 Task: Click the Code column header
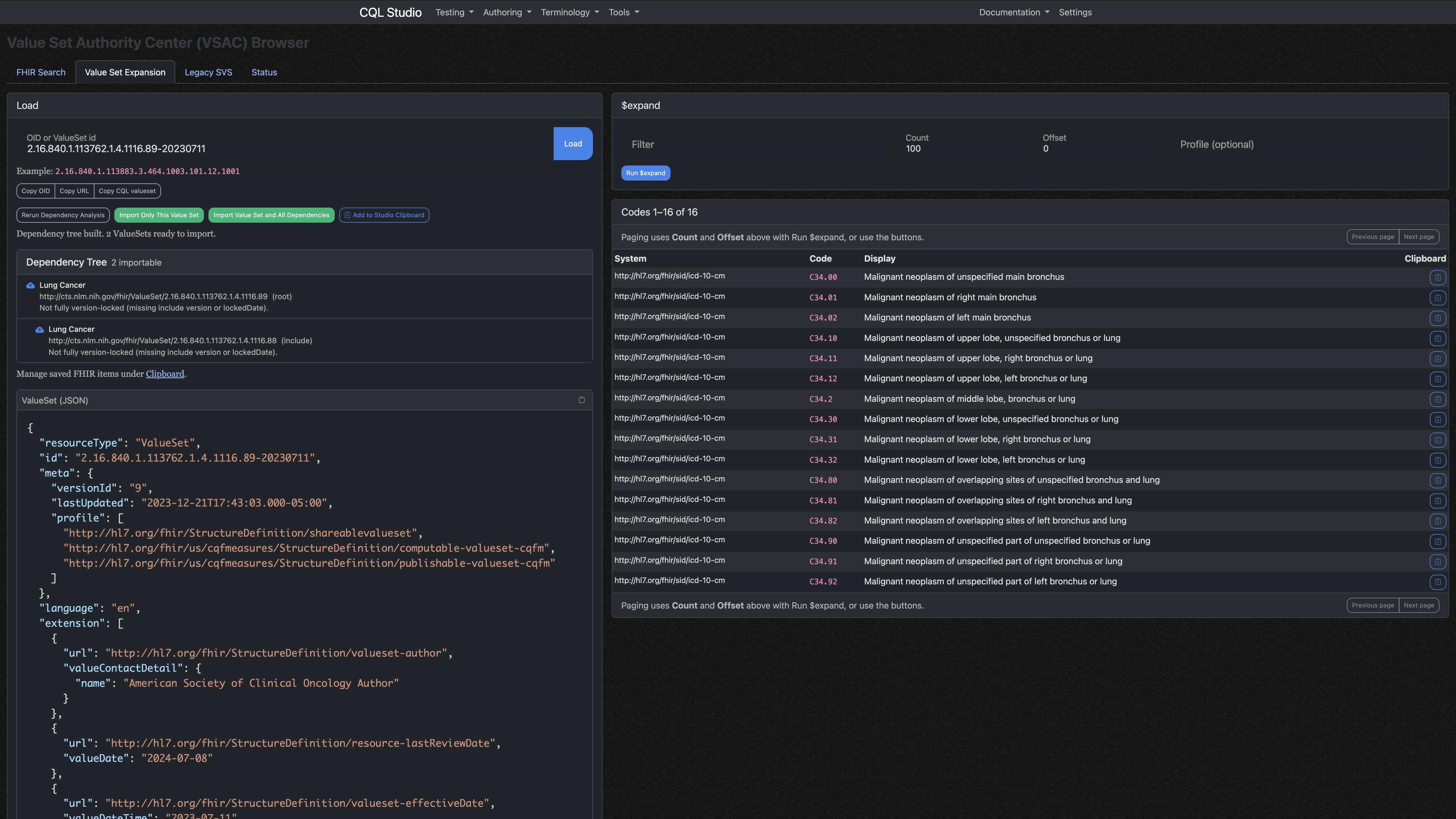coord(820,258)
